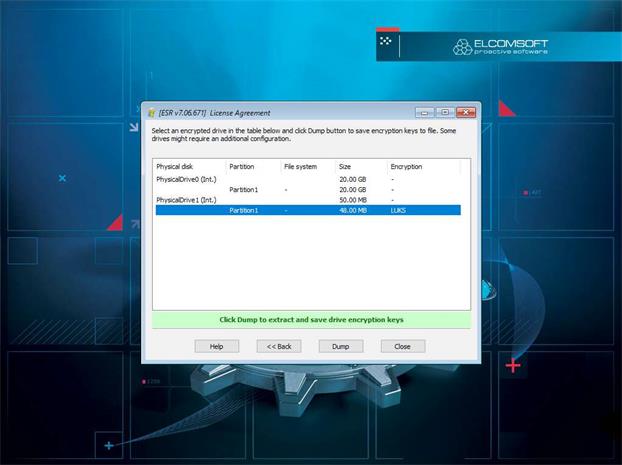The width and height of the screenshot is (622, 465).
Task: Click the Partition column header
Action: [x=252, y=167]
